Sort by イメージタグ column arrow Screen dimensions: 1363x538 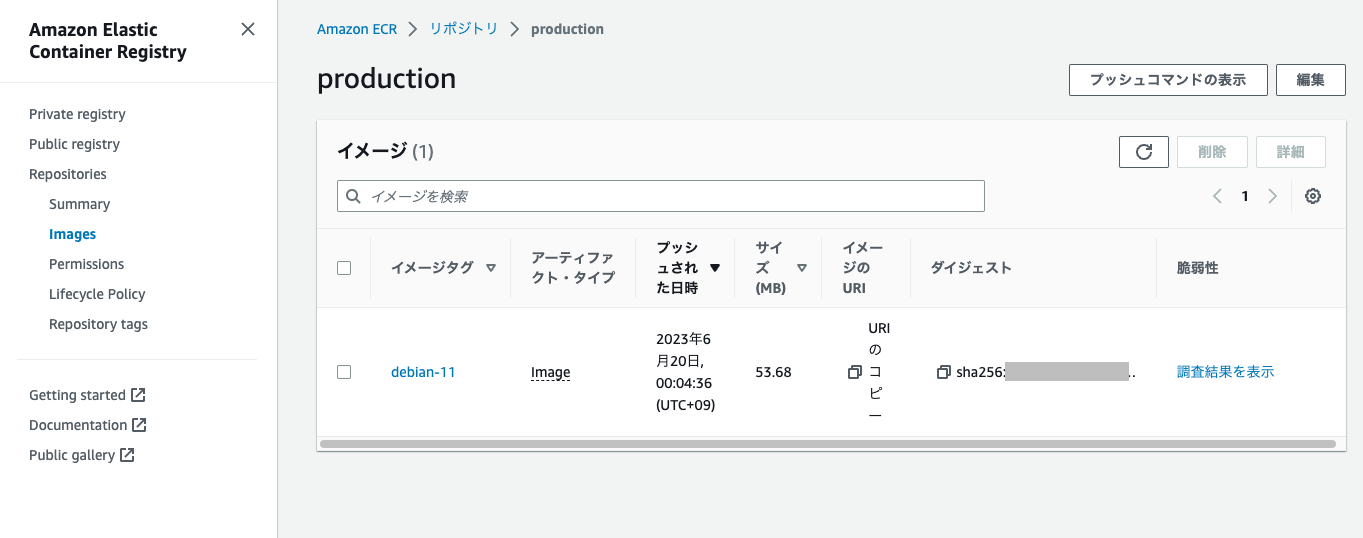[x=490, y=268]
